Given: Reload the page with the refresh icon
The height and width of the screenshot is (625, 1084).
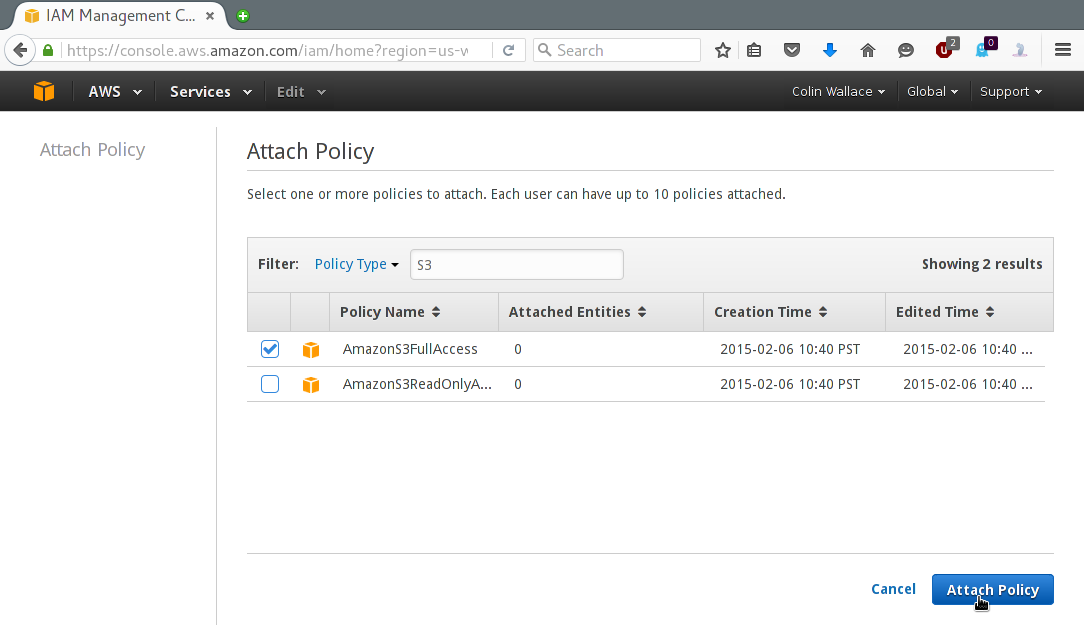Looking at the screenshot, I should 508,50.
